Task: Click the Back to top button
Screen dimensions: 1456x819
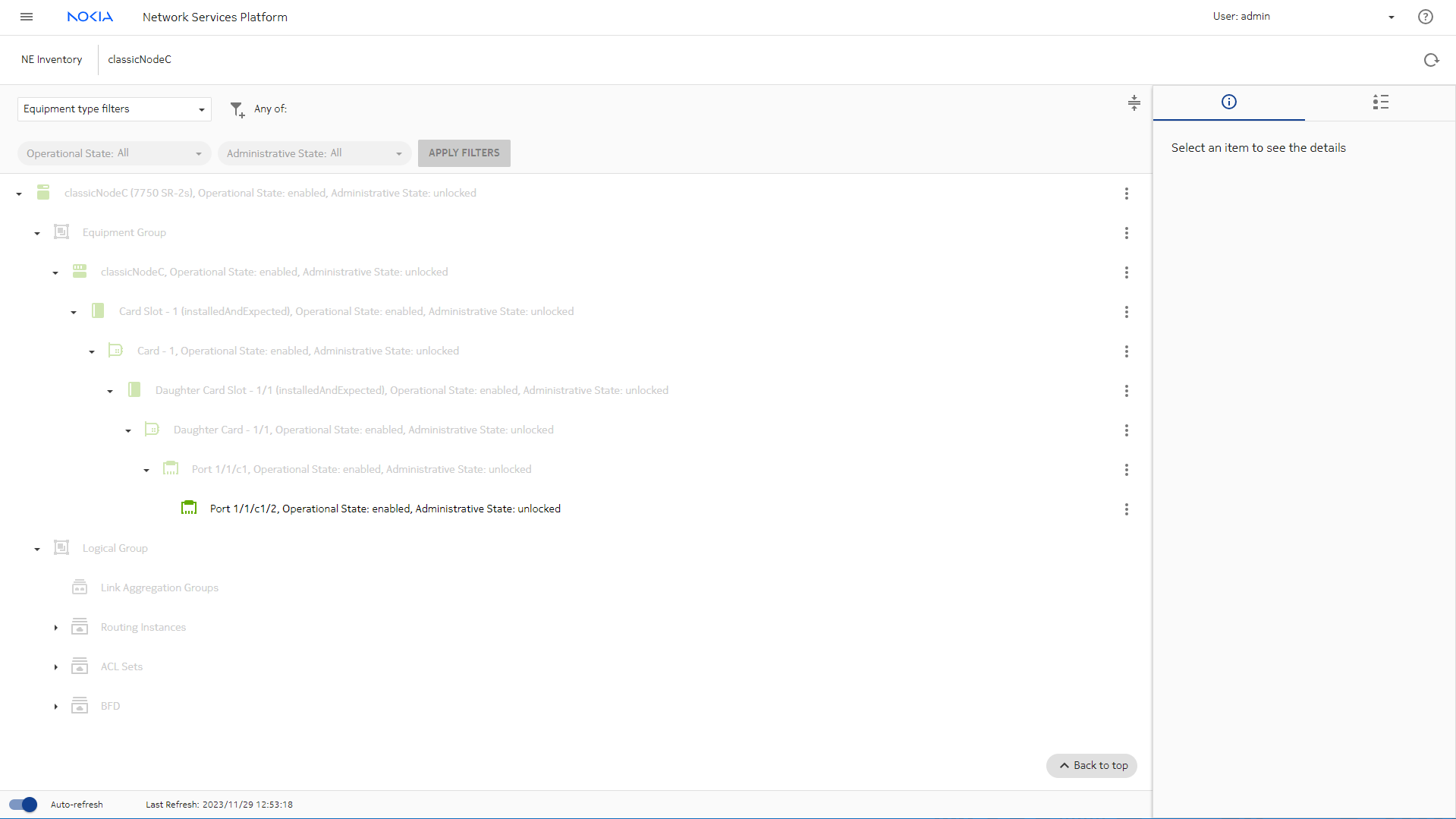Action: pyautogui.click(x=1092, y=766)
